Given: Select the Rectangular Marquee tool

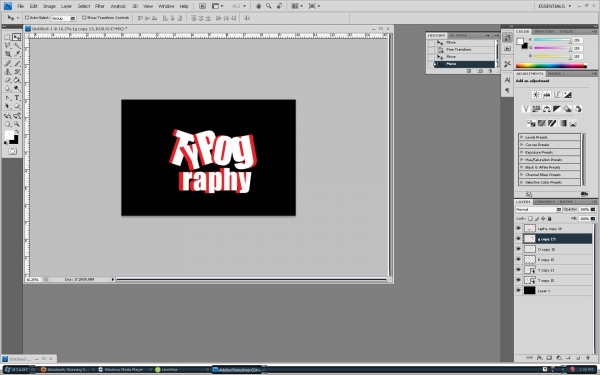Looking at the screenshot, I should pos(7,37).
